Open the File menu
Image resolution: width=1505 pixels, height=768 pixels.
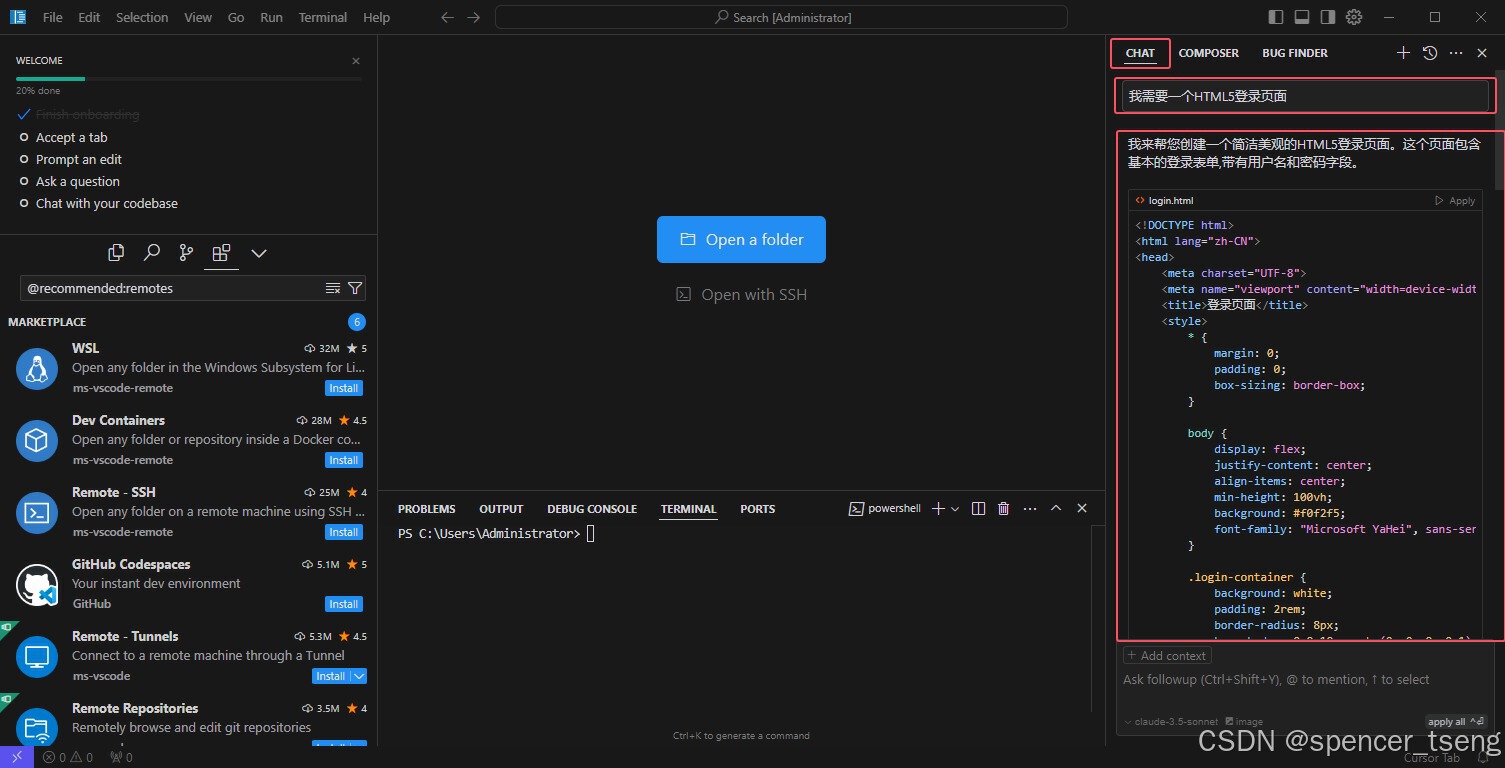point(53,17)
